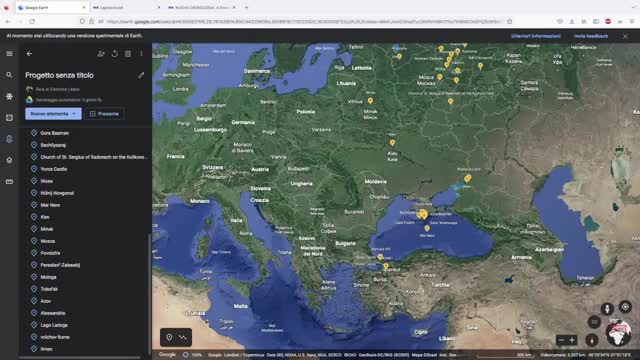640x360 pixels.
Task: Click the add placemark tool on the map
Action: 169,337
